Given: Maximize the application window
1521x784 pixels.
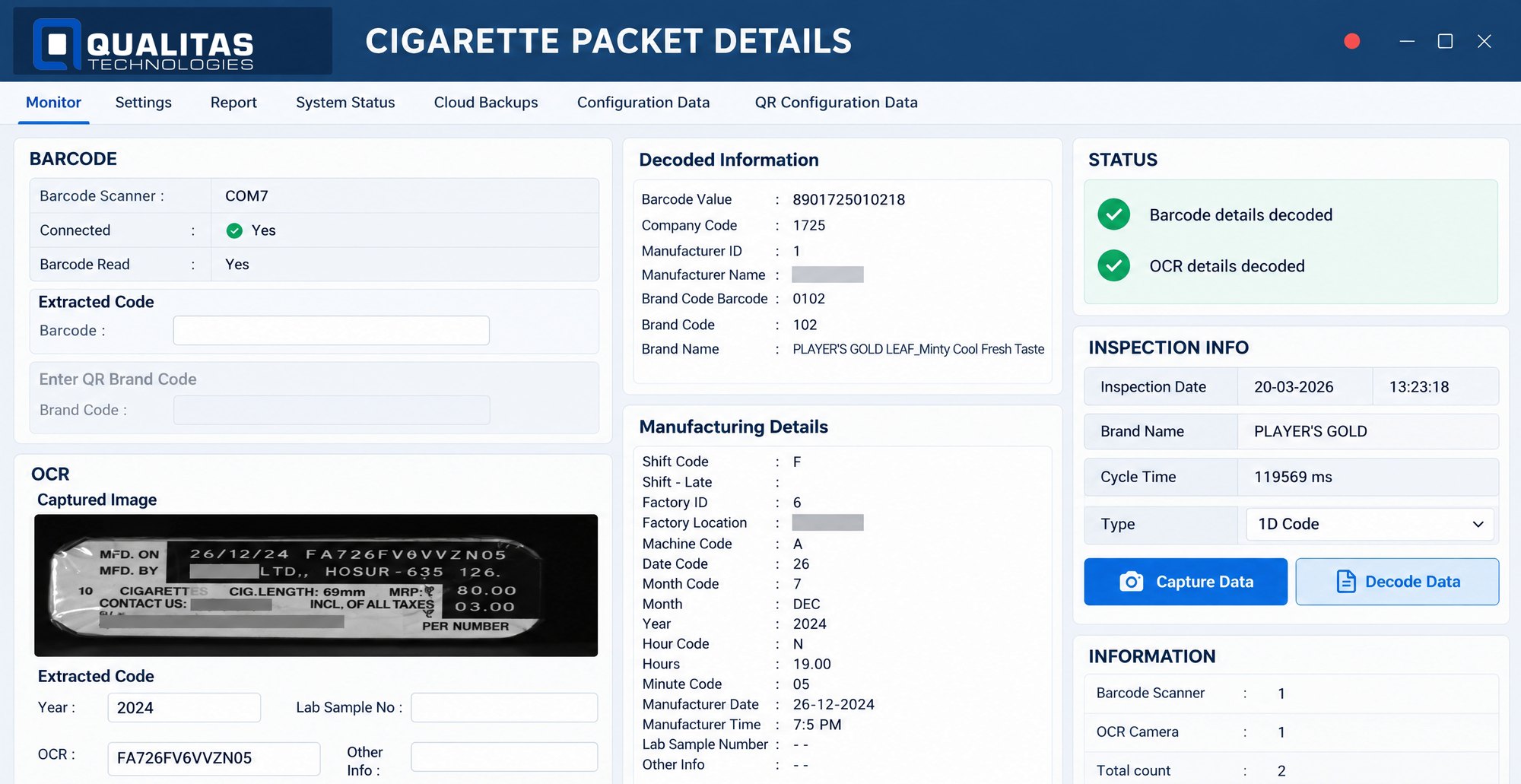Looking at the screenshot, I should click(x=1445, y=41).
